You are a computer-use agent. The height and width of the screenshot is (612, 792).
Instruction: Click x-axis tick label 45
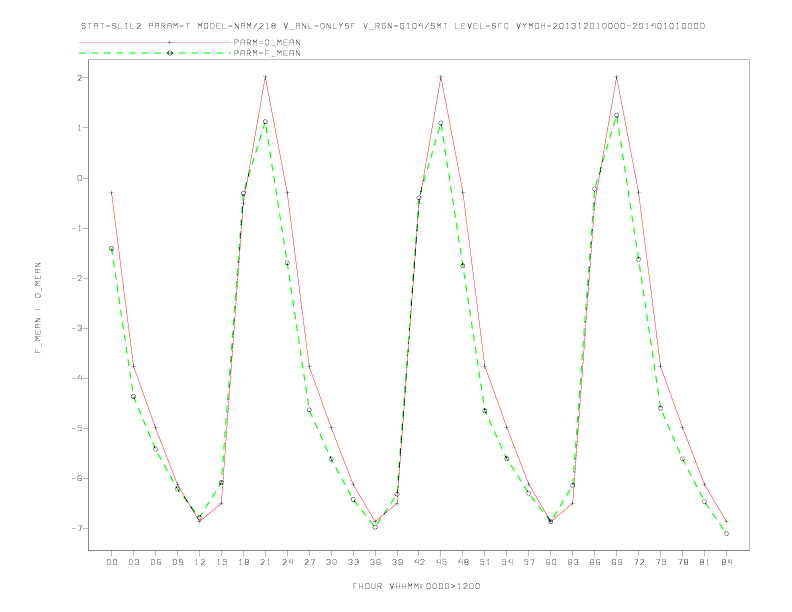point(441,562)
